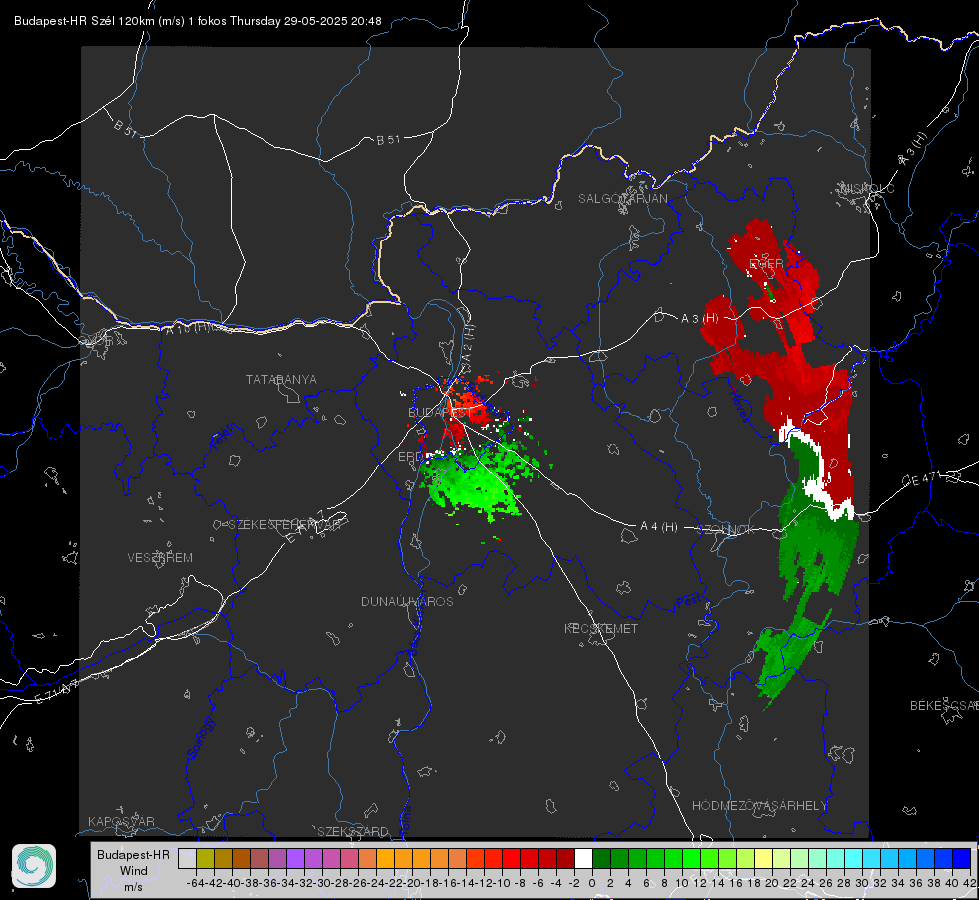Pick the bright green swatch between 10 and 12
The width and height of the screenshot is (979, 900).
pyautogui.click(x=691, y=858)
